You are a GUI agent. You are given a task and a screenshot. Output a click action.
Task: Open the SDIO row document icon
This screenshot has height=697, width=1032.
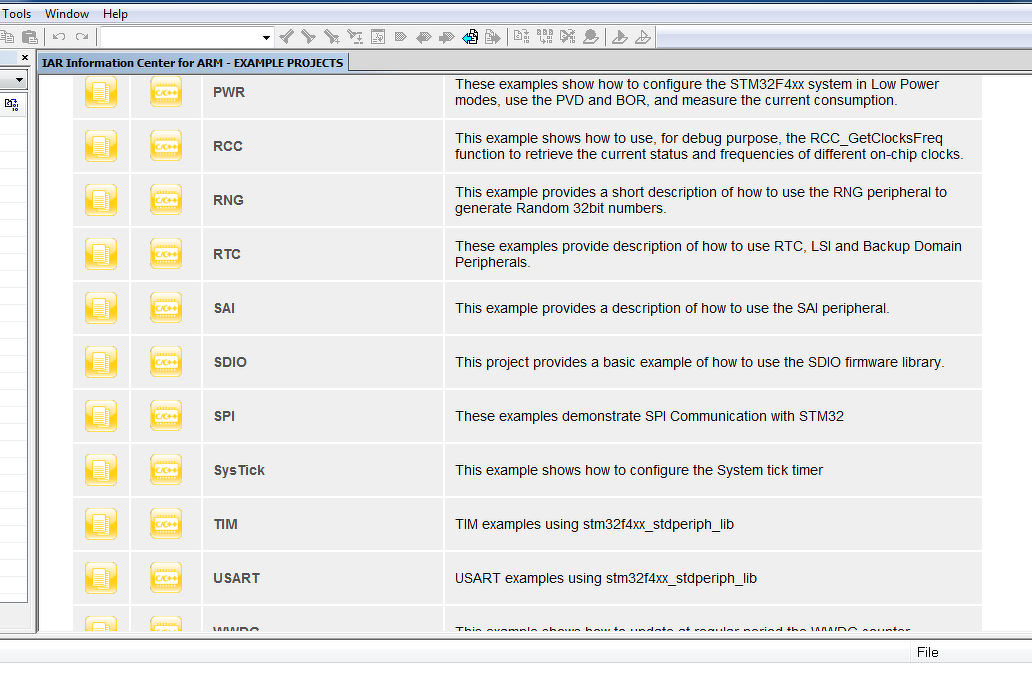(x=101, y=362)
